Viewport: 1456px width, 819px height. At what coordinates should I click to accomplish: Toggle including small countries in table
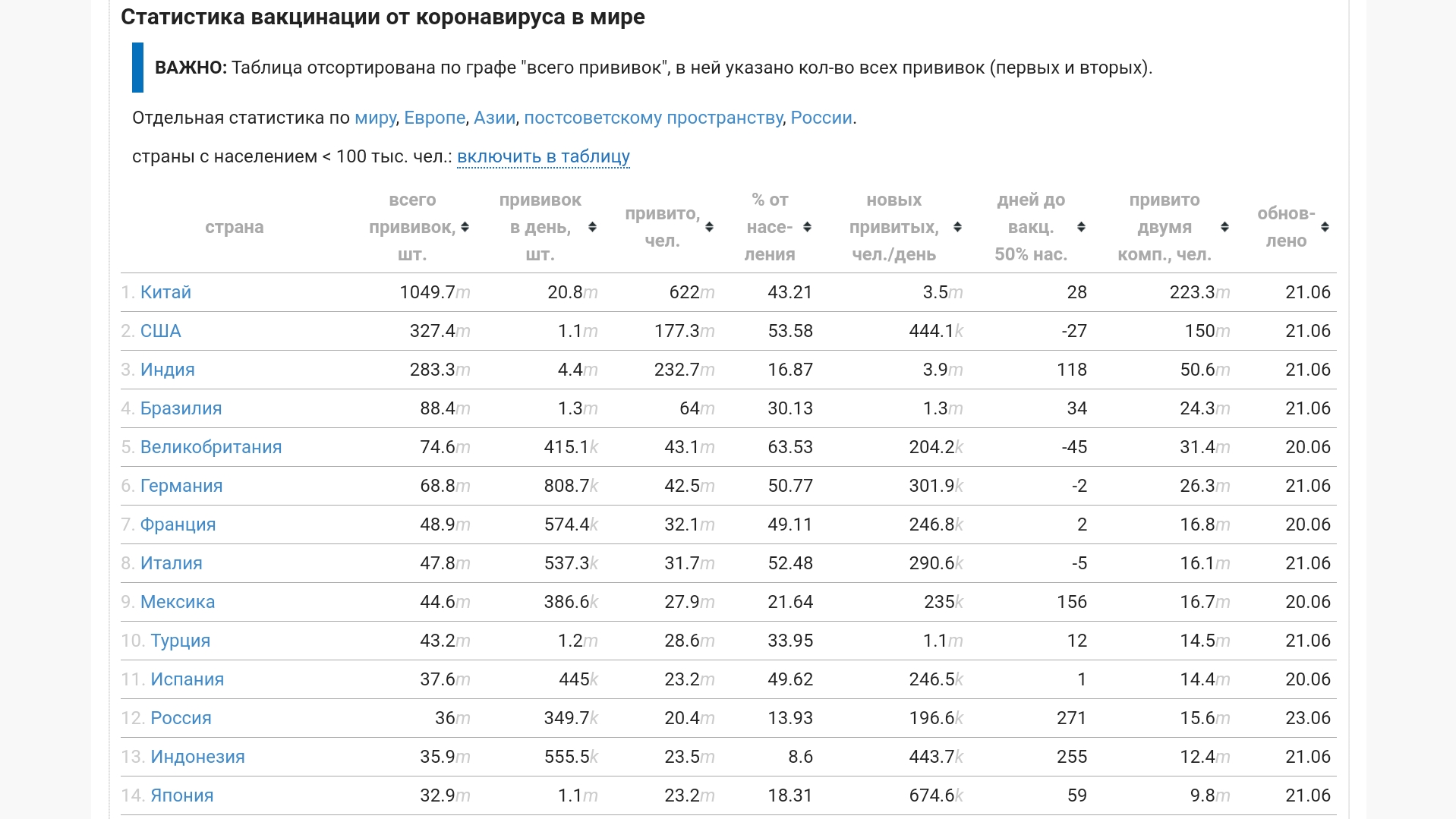[x=543, y=156]
